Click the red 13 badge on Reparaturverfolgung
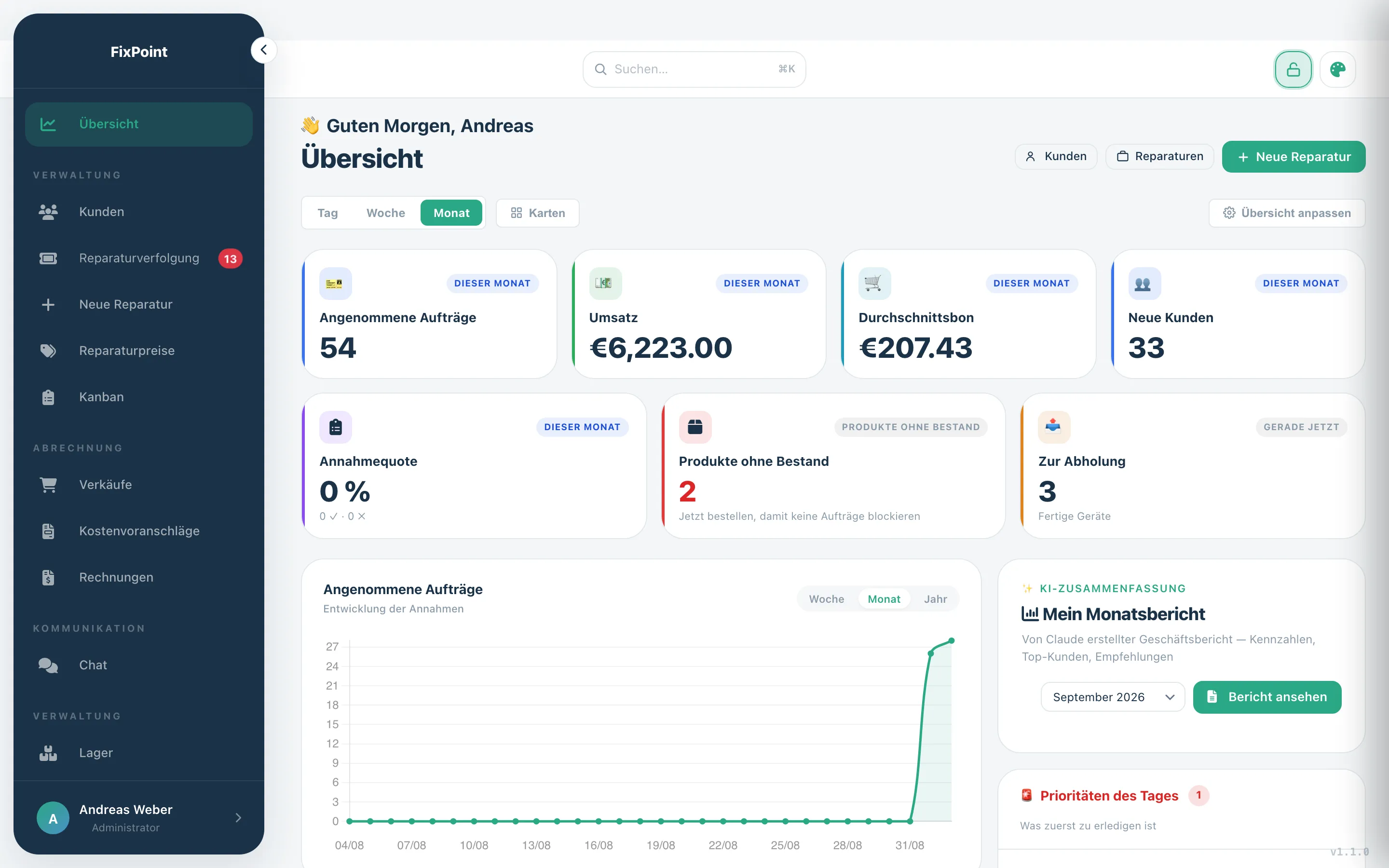Screen dimensions: 1389x868 [230, 259]
